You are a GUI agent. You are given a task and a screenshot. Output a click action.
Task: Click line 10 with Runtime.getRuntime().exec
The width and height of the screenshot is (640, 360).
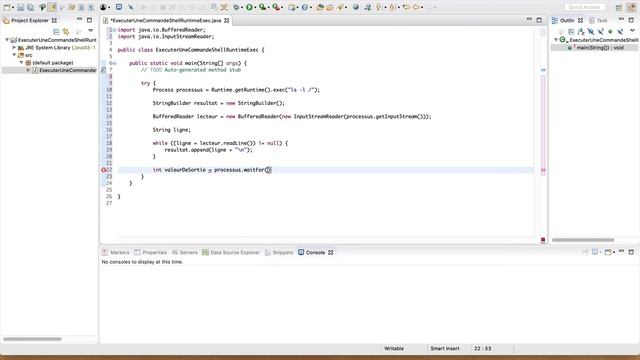click(x=236, y=90)
